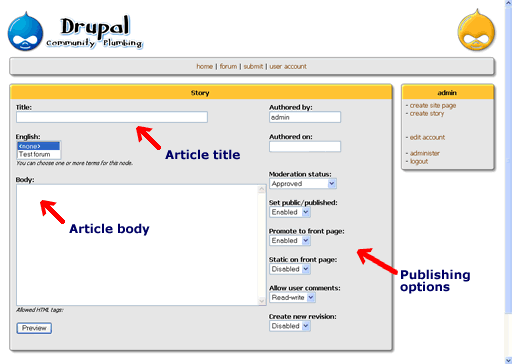512x364 pixels.
Task: Focus the Authored on field
Action: [305, 146]
